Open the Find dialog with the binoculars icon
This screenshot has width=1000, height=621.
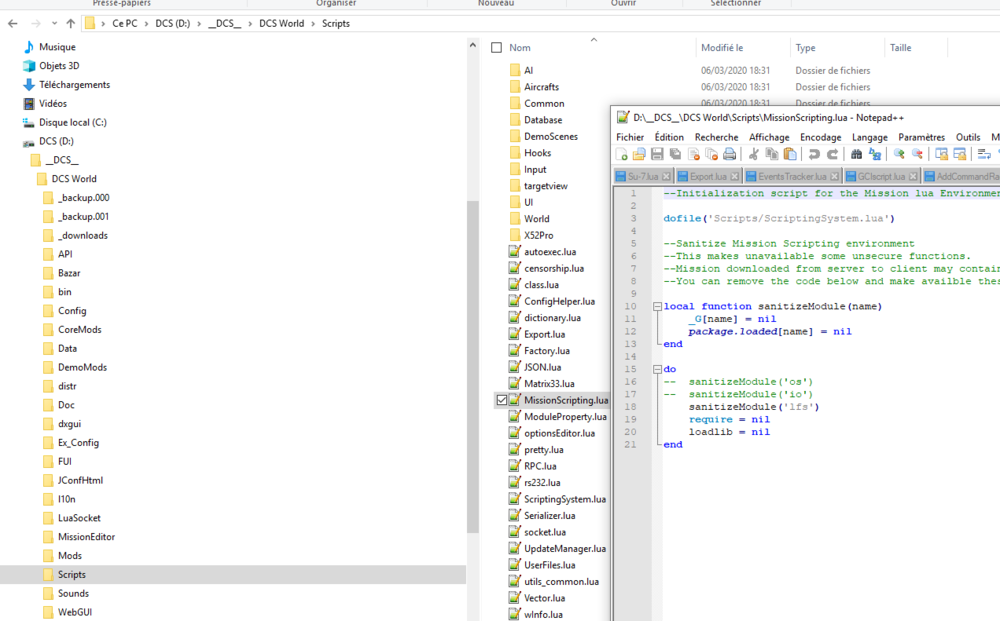pos(858,155)
